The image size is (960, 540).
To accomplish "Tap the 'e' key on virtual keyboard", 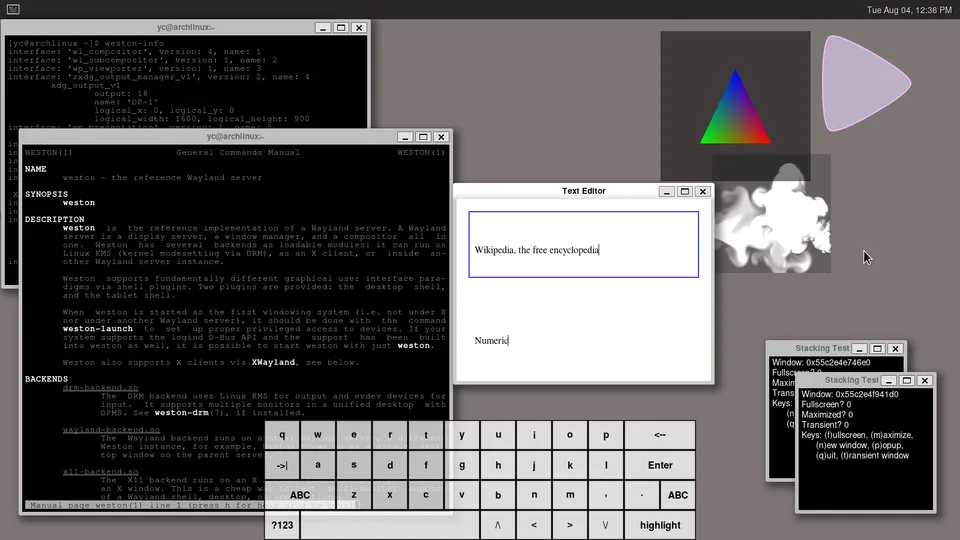I will [x=354, y=435].
